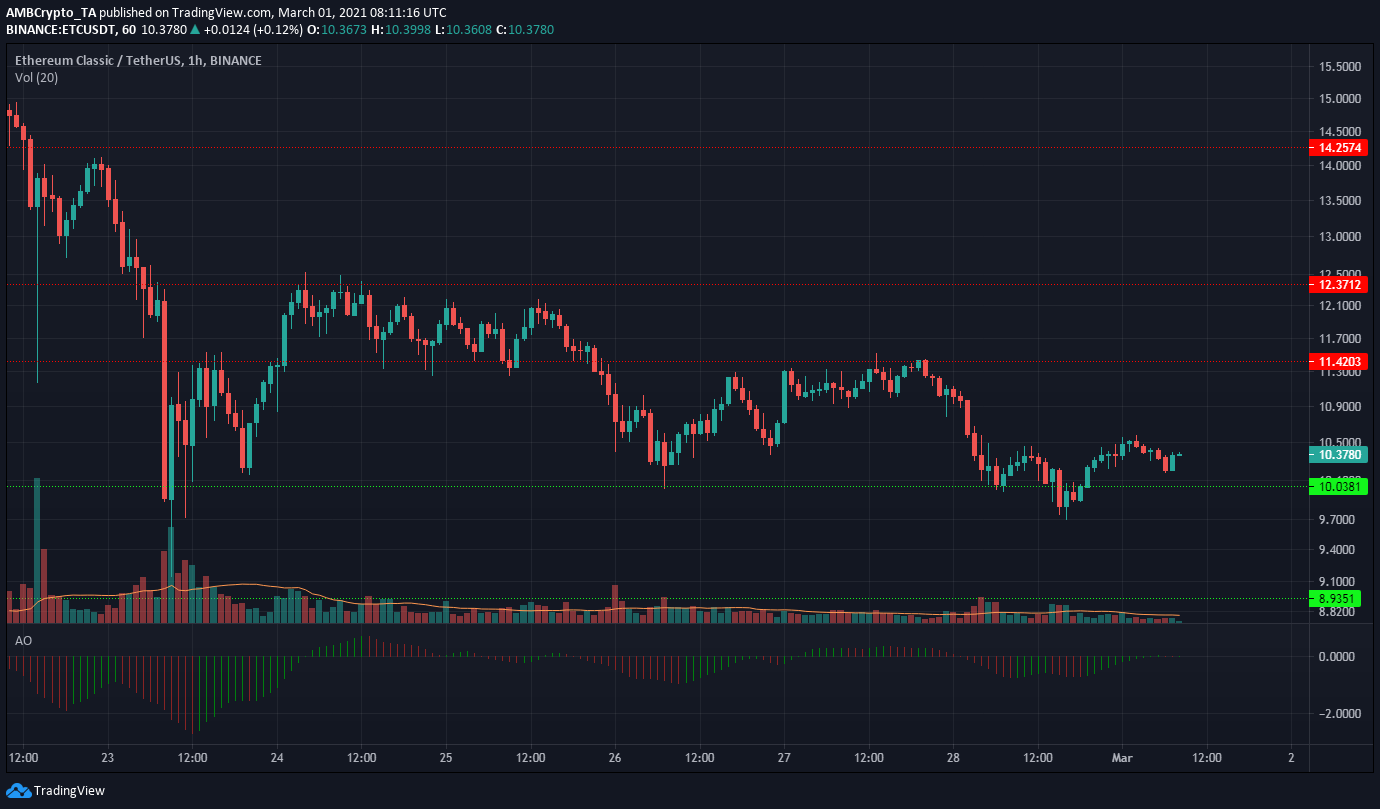Click the AO indicator label
The height and width of the screenshot is (809, 1380).
(x=22, y=639)
